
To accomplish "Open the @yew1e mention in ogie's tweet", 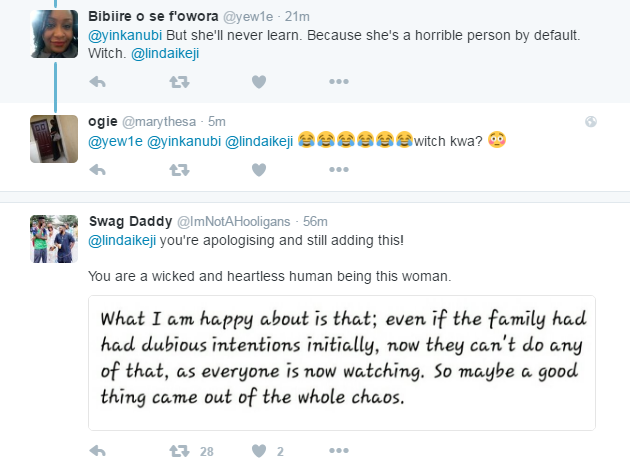I will [116, 141].
